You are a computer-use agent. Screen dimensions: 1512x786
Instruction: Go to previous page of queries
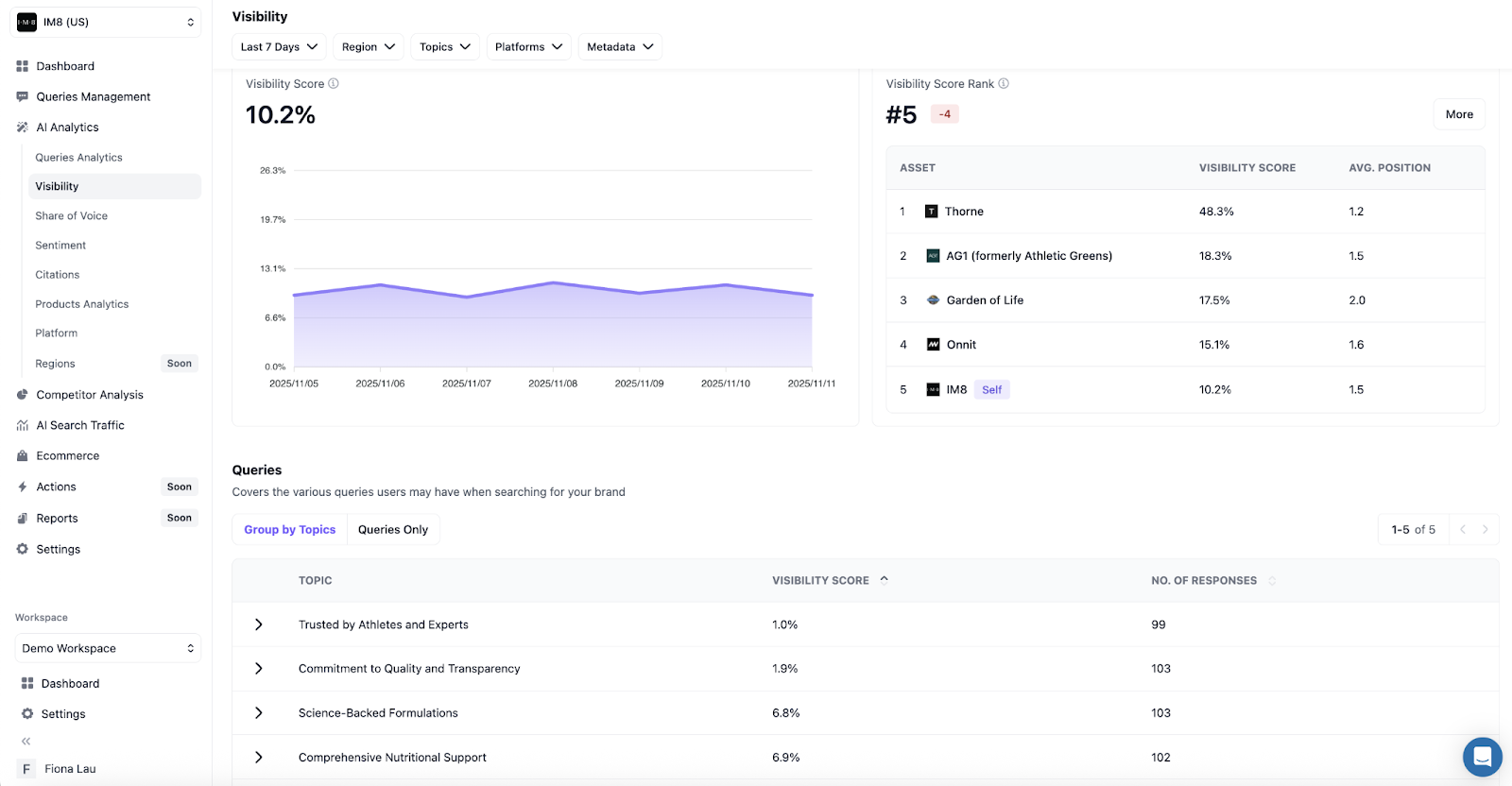point(1463,529)
